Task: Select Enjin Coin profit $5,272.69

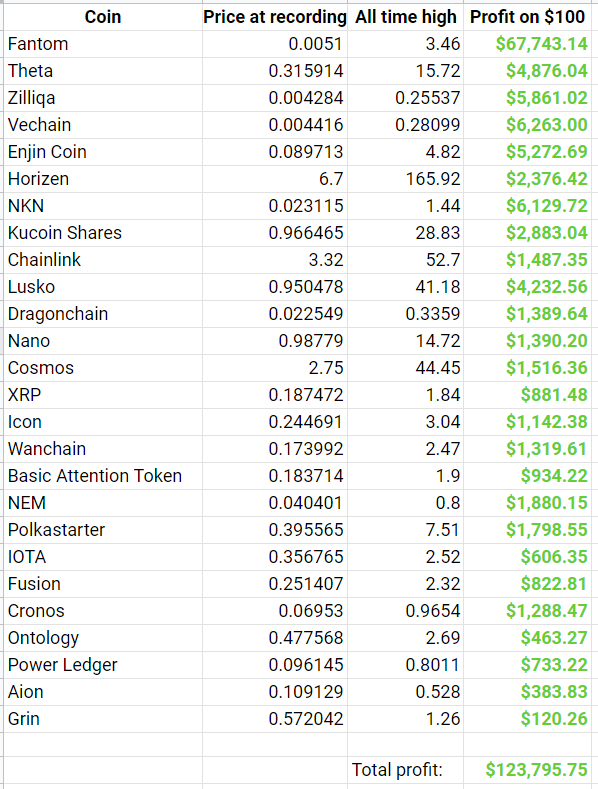Action: click(527, 152)
